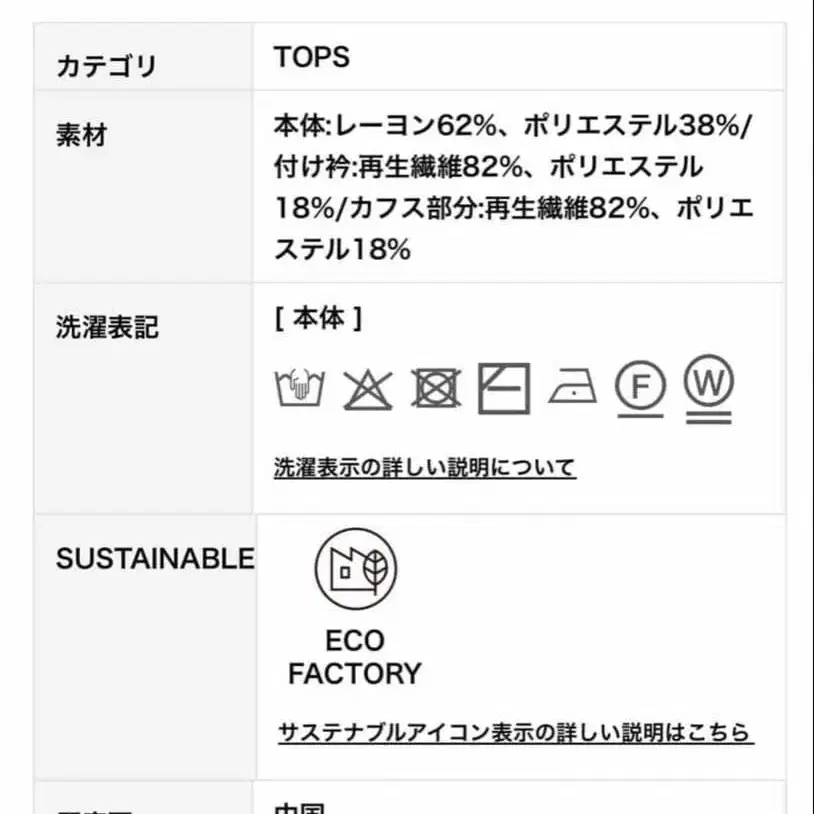The image size is (814, 814).
Task: Click the SUSTAINABLE section header
Action: [x=153, y=558]
